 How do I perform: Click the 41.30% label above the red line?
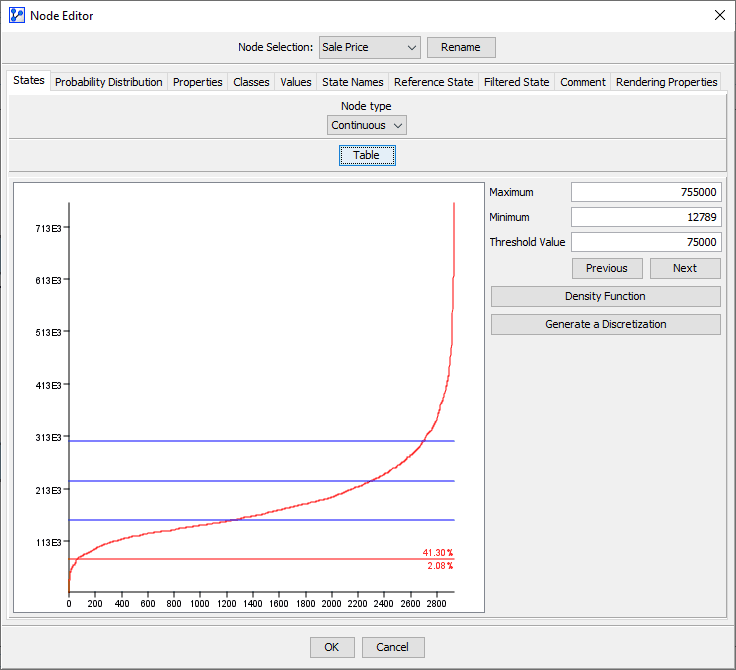[437, 553]
